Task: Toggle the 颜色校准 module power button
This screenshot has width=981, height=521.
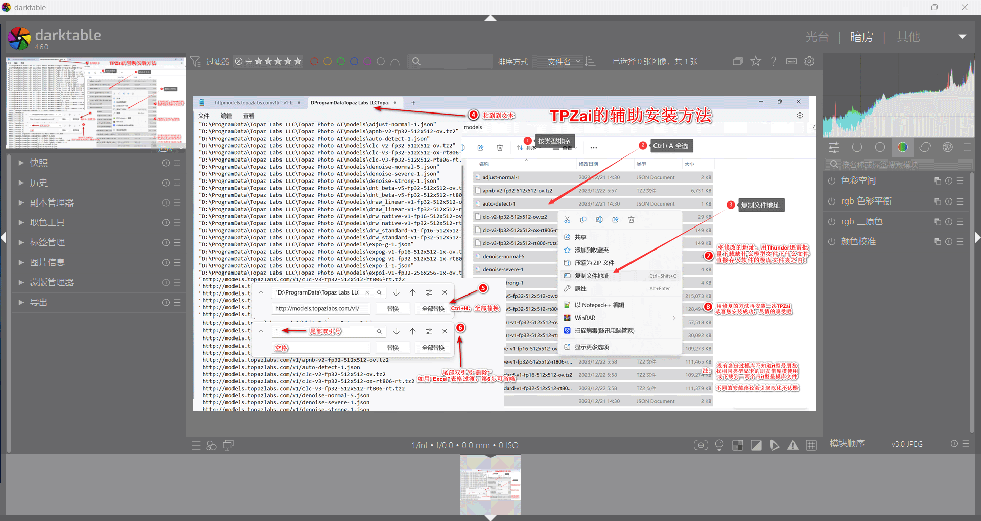Action: pyautogui.click(x=831, y=241)
